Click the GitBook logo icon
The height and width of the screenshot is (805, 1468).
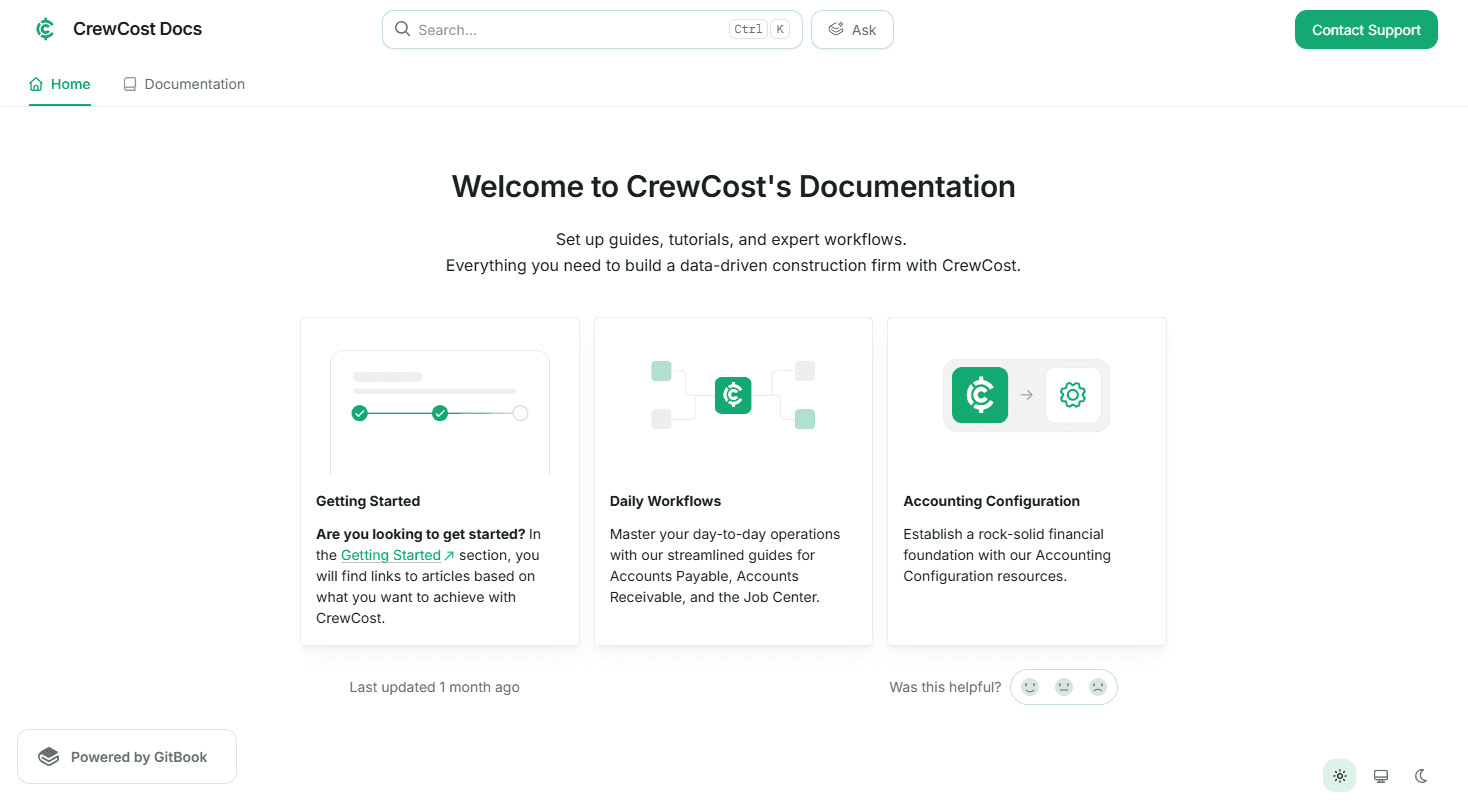coord(49,757)
